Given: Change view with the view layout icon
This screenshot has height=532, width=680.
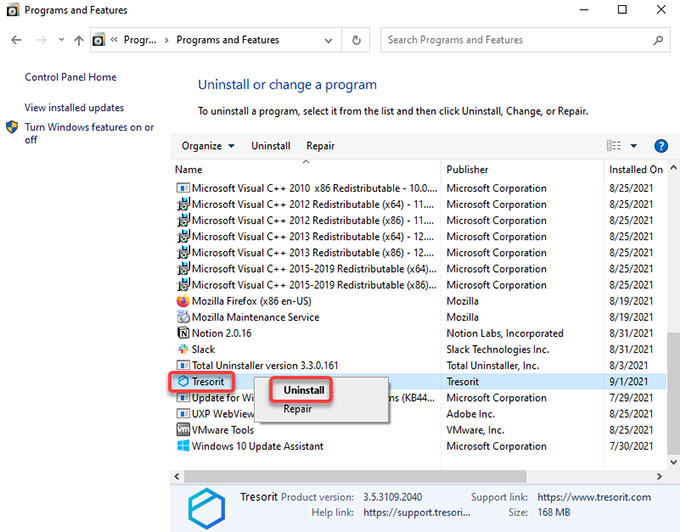Looking at the screenshot, I should click(x=613, y=146).
